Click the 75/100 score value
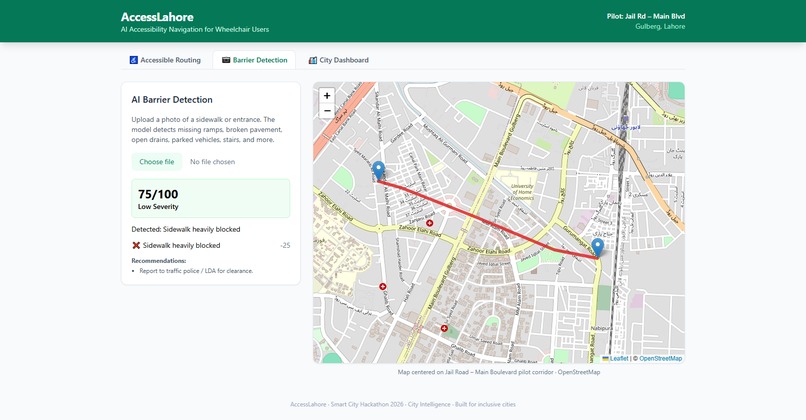Viewport: 806px width, 420px height. coord(158,194)
